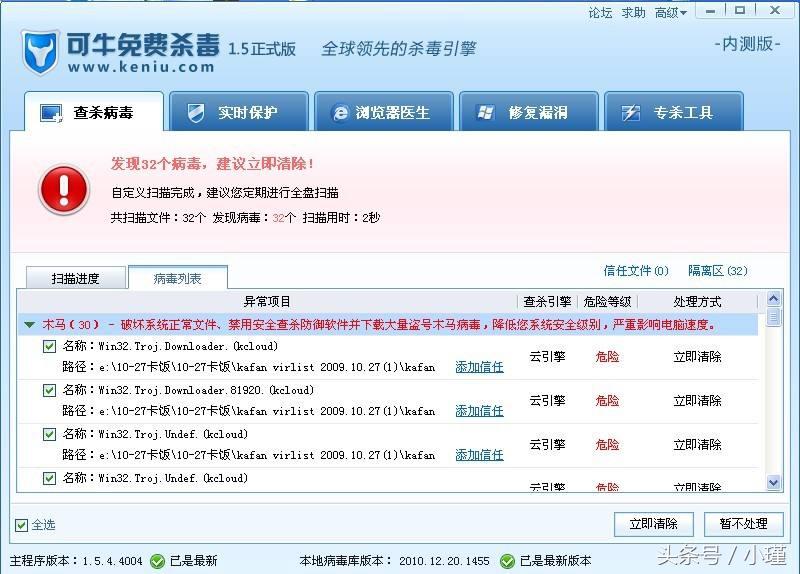The width and height of the screenshot is (800, 574).
Task: Click 危险 level in first virus row
Action: tap(607, 357)
